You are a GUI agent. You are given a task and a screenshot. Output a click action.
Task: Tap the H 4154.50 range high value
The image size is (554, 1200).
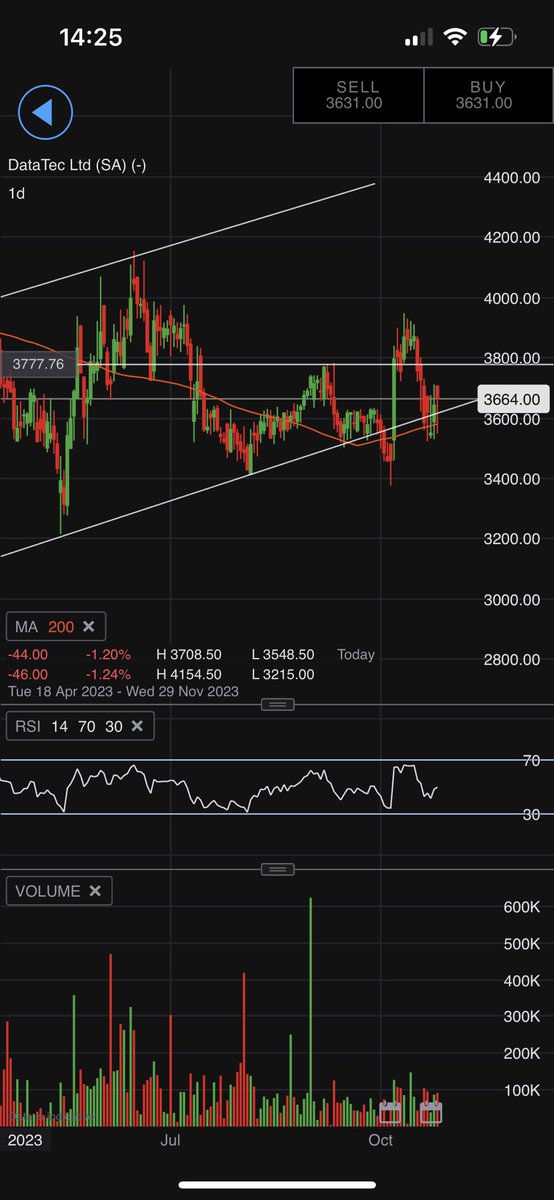(190, 674)
